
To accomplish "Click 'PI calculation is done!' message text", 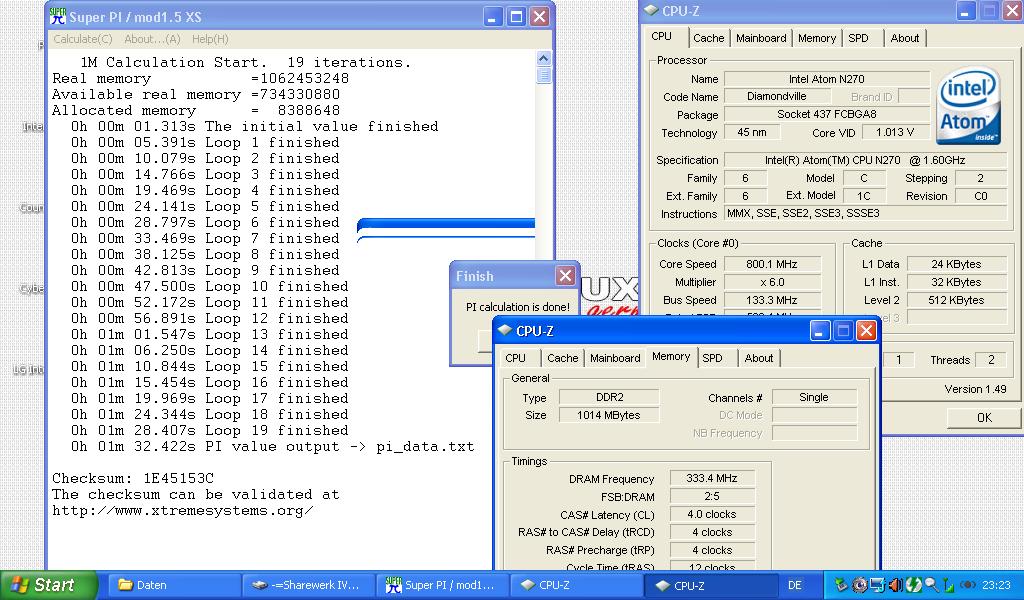I will point(517,307).
